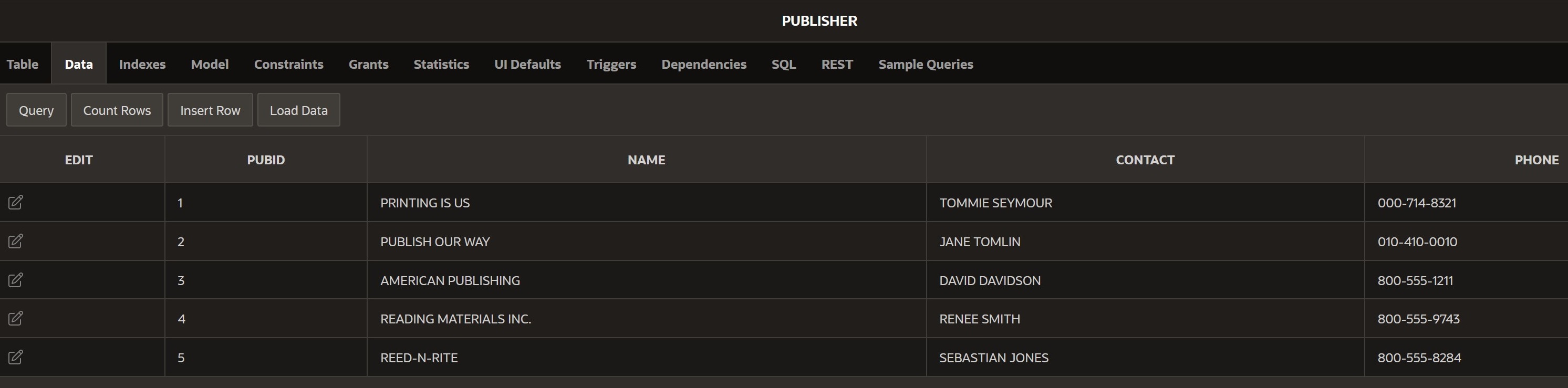The image size is (1568, 388).
Task: Open the REST tab
Action: (x=837, y=64)
